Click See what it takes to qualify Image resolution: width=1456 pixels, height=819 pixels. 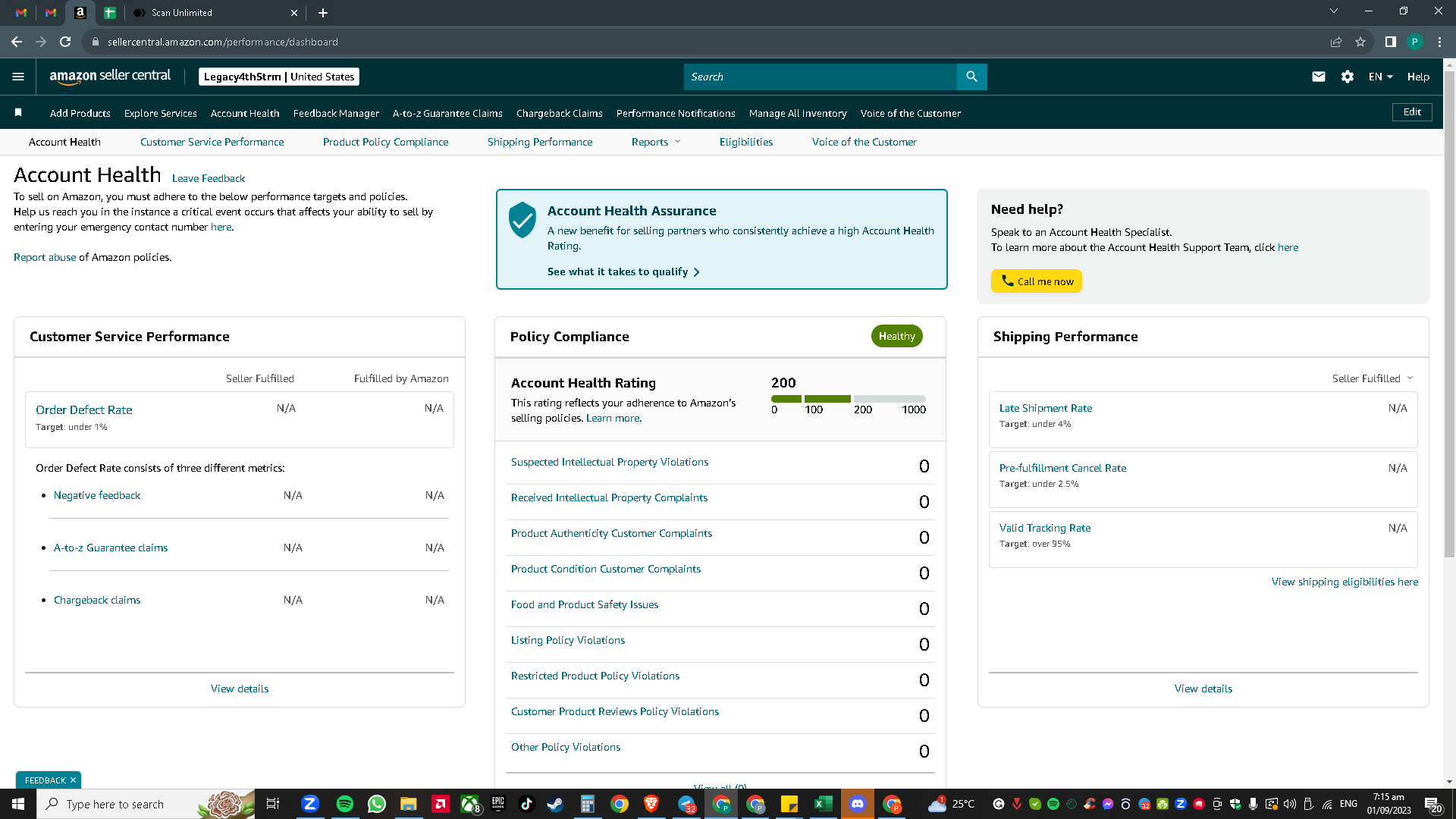pos(623,271)
